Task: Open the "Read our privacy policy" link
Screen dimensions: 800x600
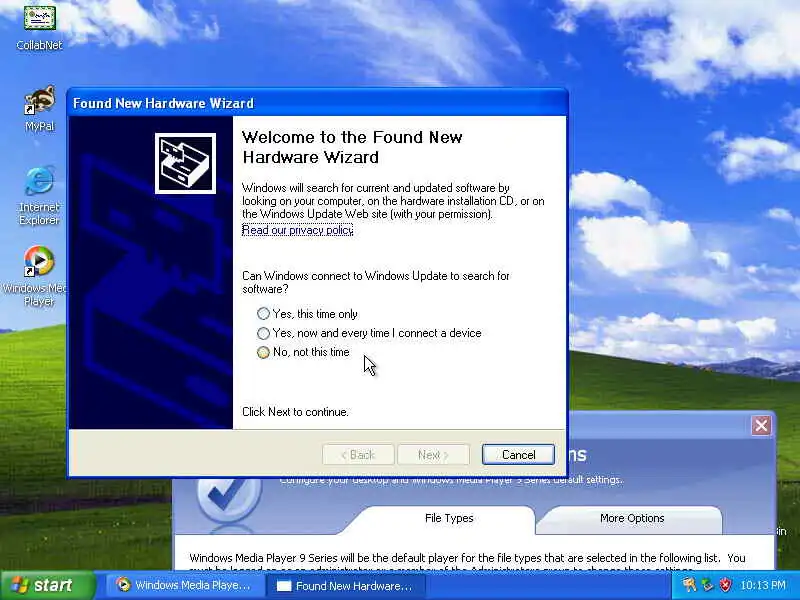Action: point(297,230)
